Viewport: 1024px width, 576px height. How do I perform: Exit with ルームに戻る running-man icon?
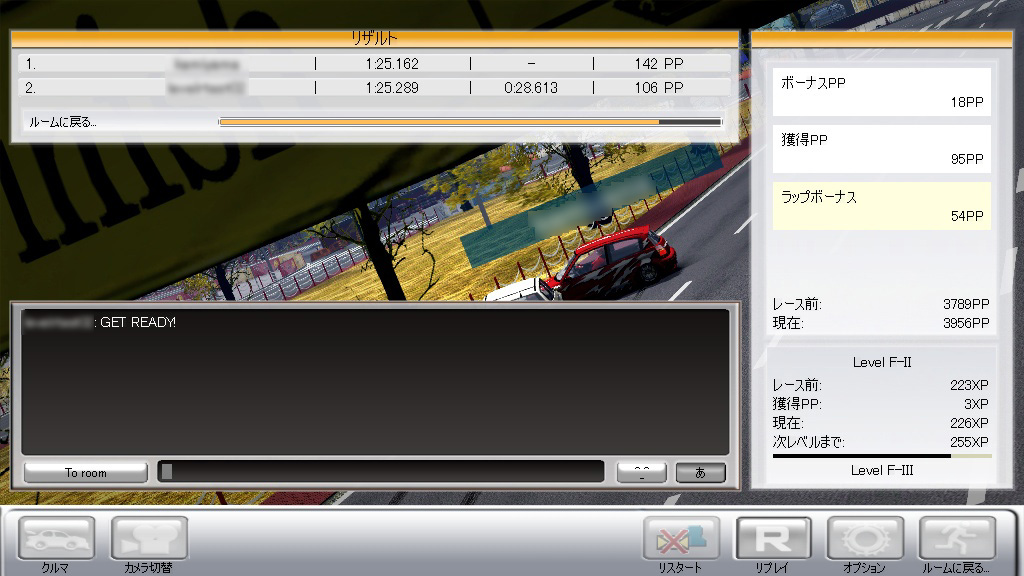957,538
